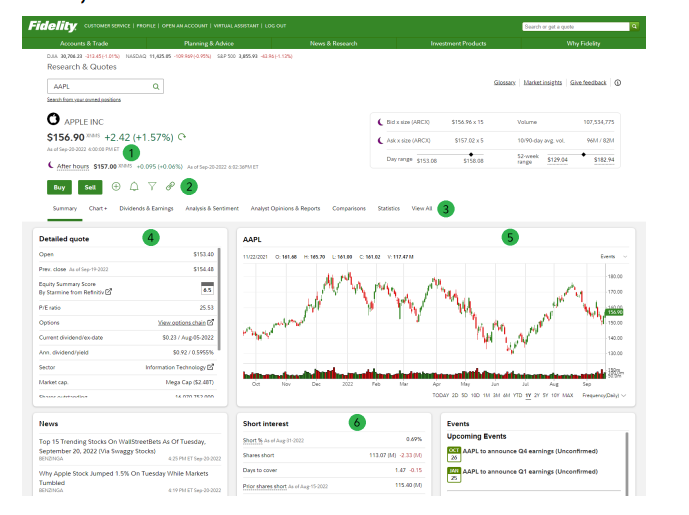
Task: Click Search from your owned positions link
Action: click(x=84, y=100)
